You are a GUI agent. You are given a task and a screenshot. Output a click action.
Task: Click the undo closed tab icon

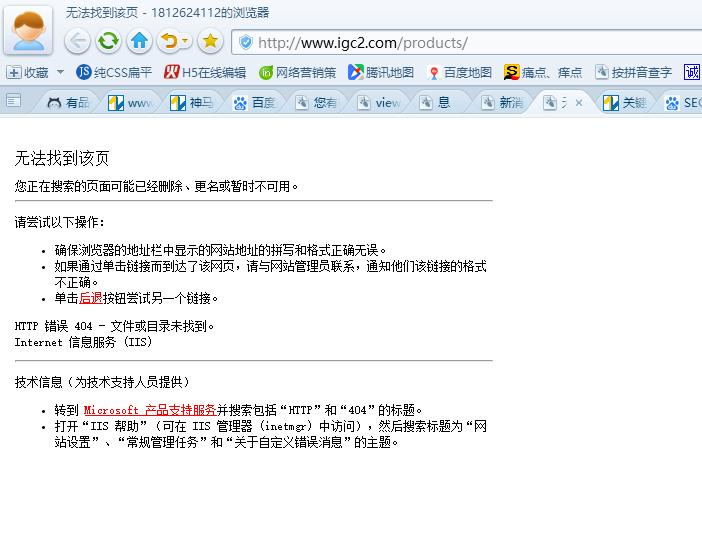[x=169, y=42]
